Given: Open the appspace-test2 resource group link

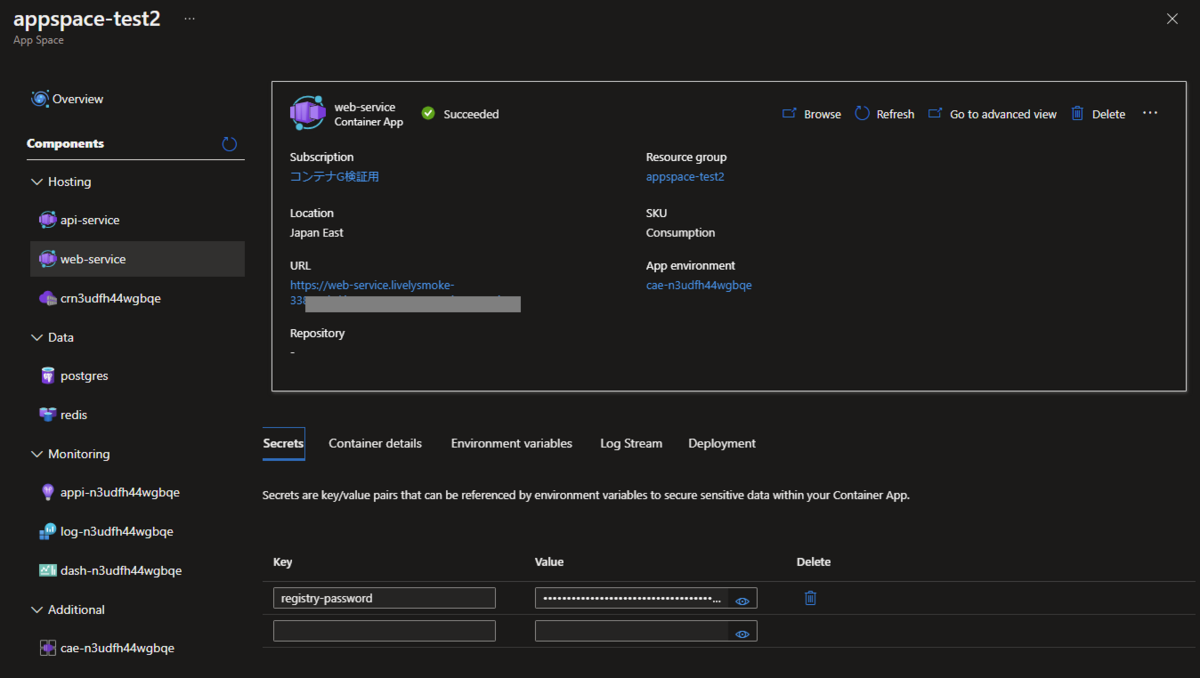Looking at the screenshot, I should pyautogui.click(x=685, y=177).
